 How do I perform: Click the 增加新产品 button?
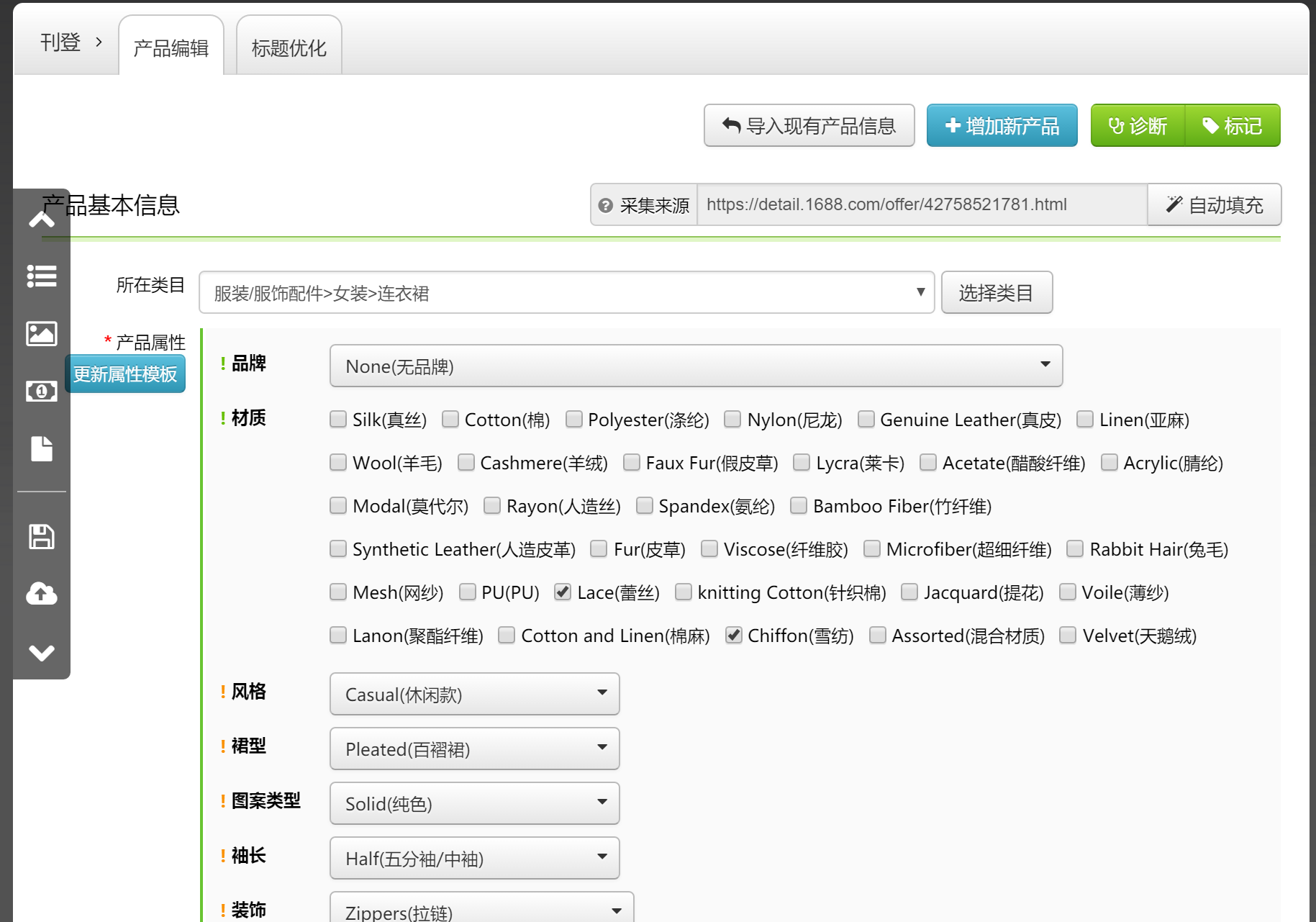coord(1002,125)
